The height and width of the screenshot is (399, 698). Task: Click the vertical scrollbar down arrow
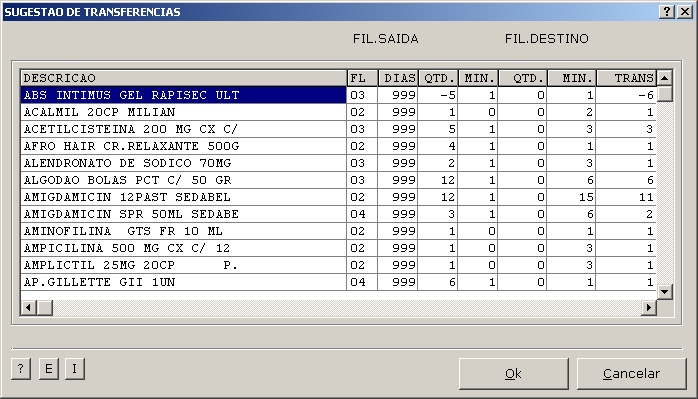click(665, 292)
